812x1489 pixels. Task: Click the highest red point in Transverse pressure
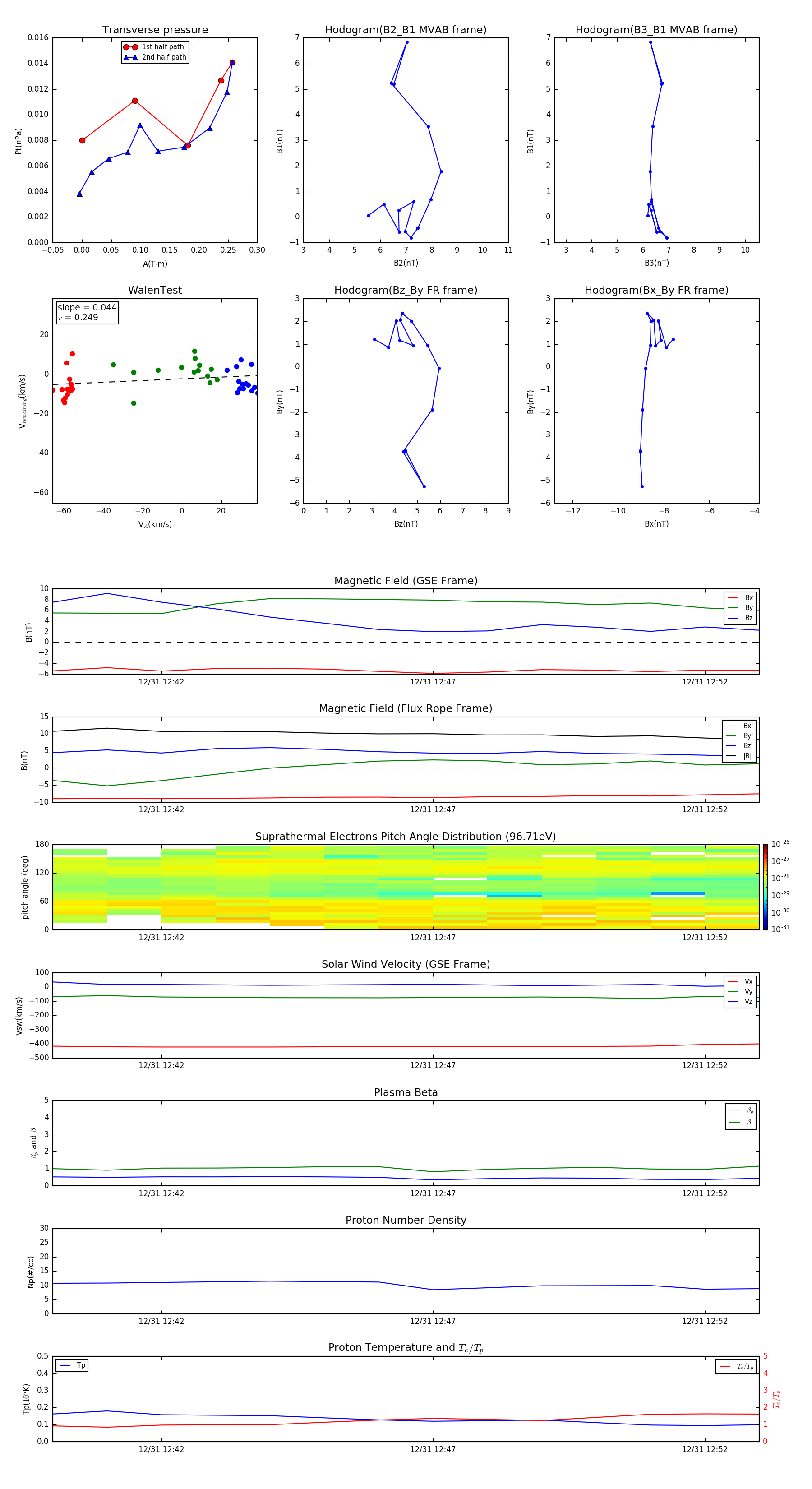click(232, 62)
